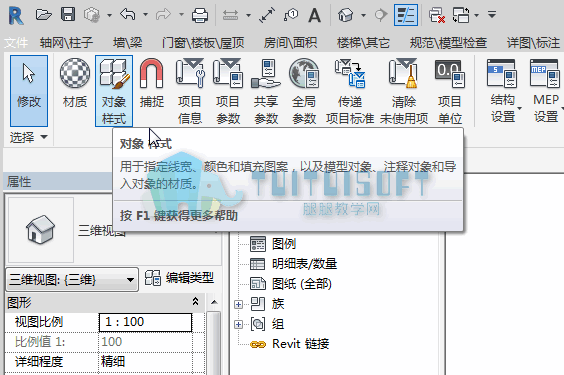Open the Materials (材质) tool
564x375 pixels.
[74, 90]
